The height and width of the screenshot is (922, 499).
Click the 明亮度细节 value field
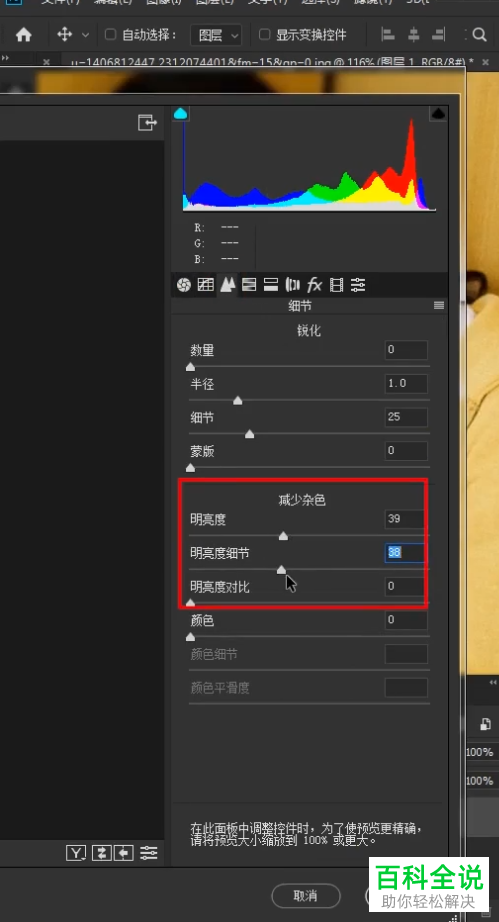coord(404,553)
